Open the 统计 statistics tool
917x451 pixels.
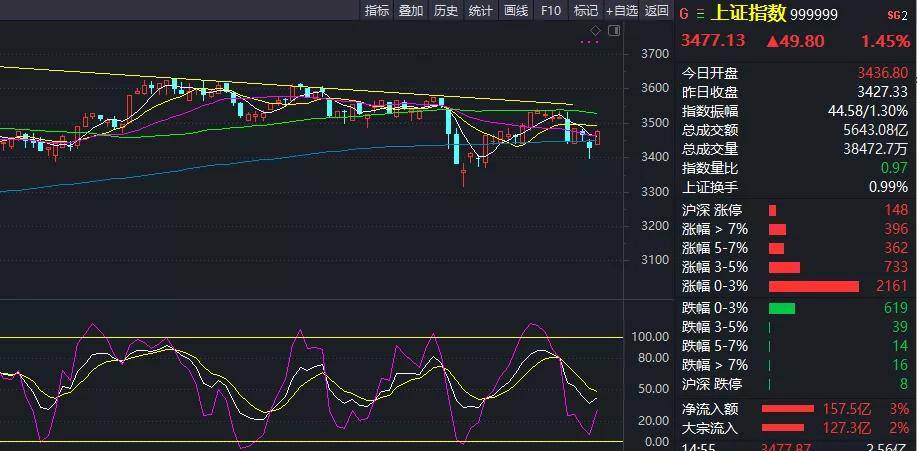(x=481, y=11)
